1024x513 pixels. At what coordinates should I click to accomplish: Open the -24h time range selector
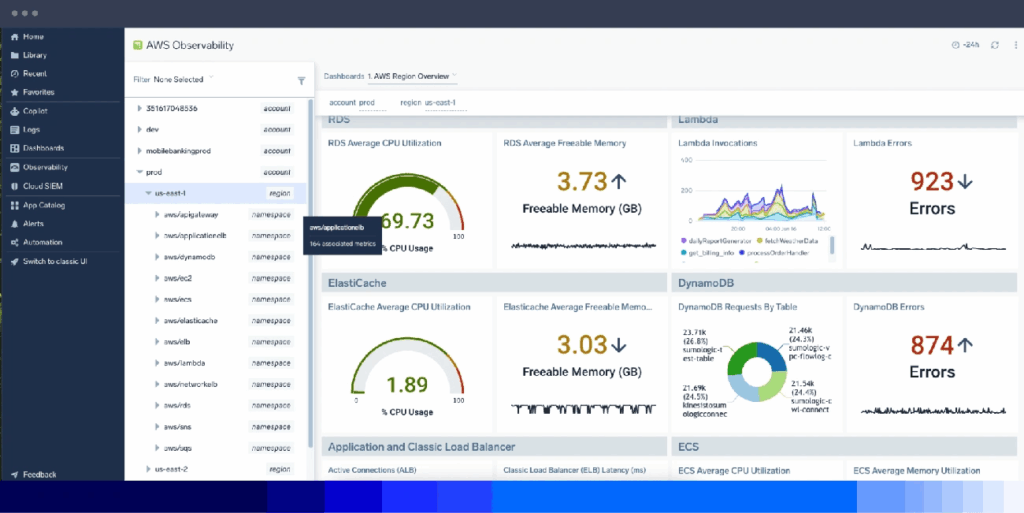pos(965,45)
